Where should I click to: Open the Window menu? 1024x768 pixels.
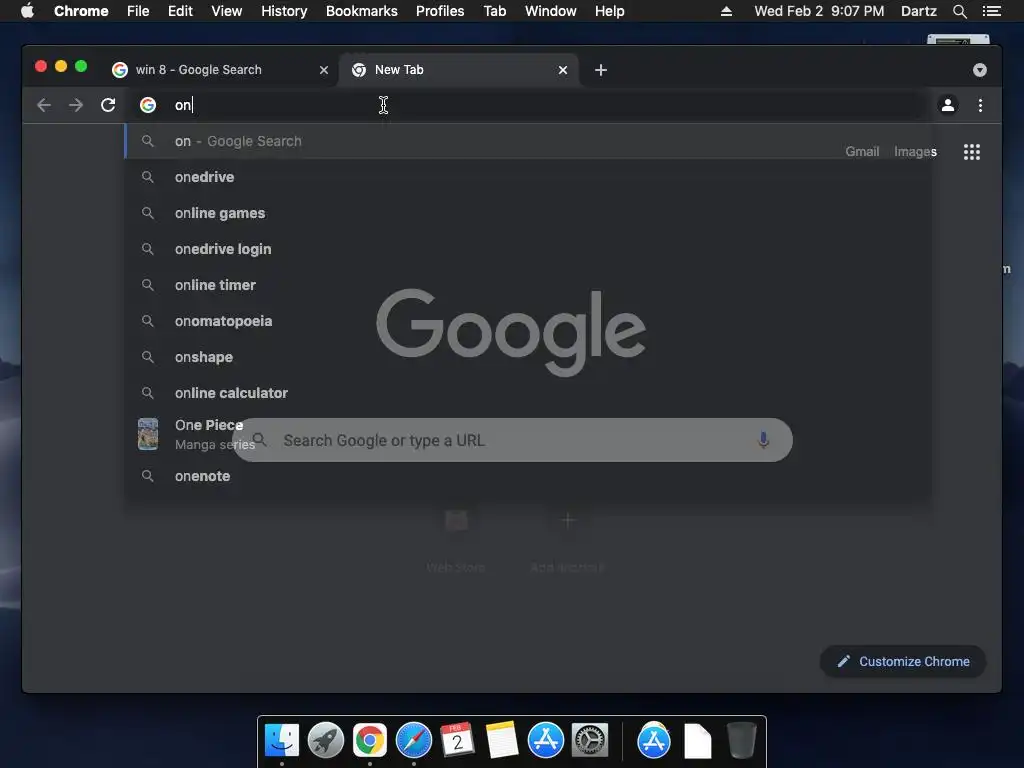[x=551, y=11]
